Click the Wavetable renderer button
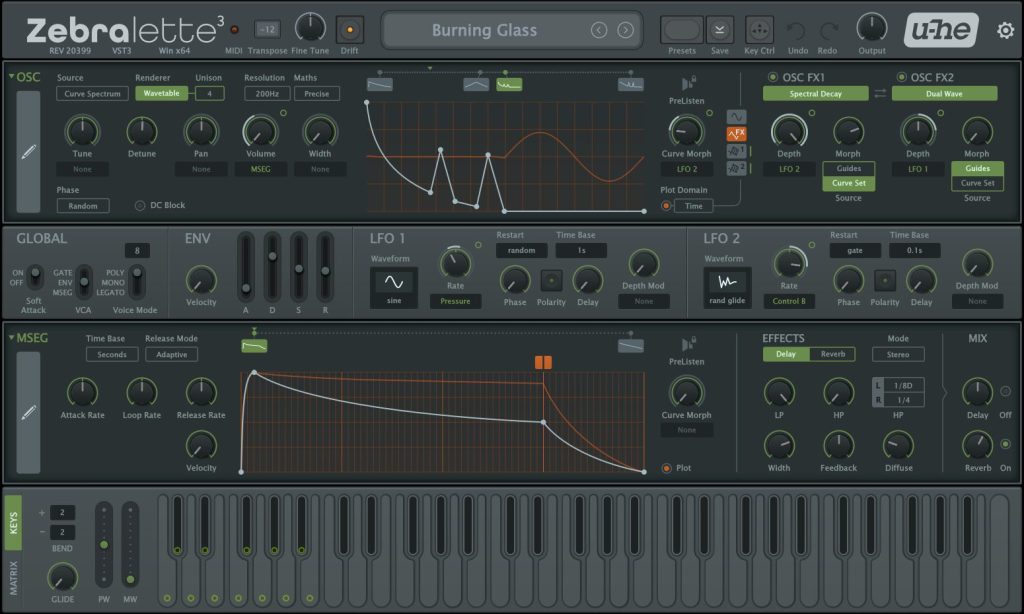The width and height of the screenshot is (1024, 614). [x=161, y=93]
